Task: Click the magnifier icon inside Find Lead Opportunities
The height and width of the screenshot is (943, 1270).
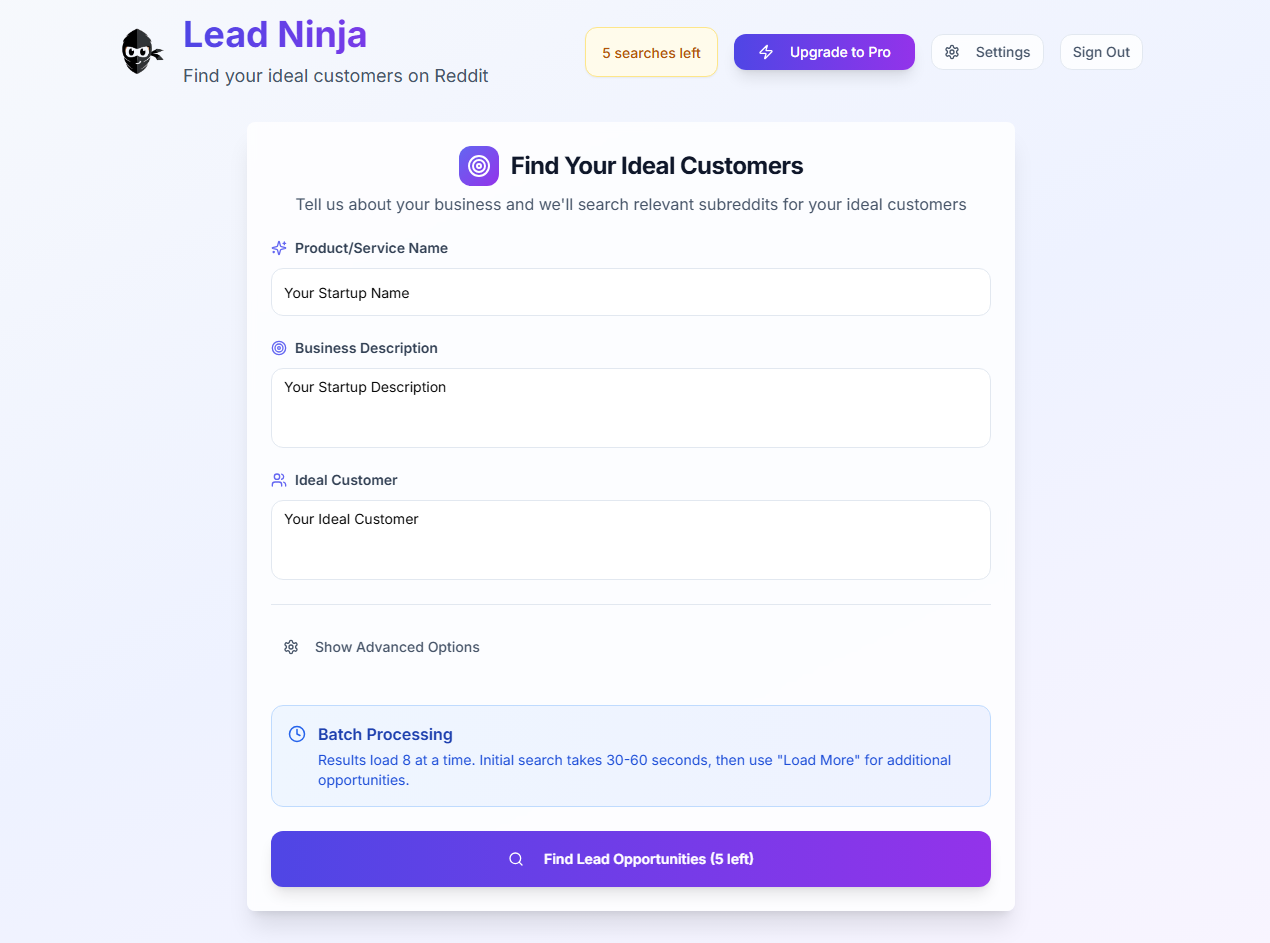Action: (516, 858)
